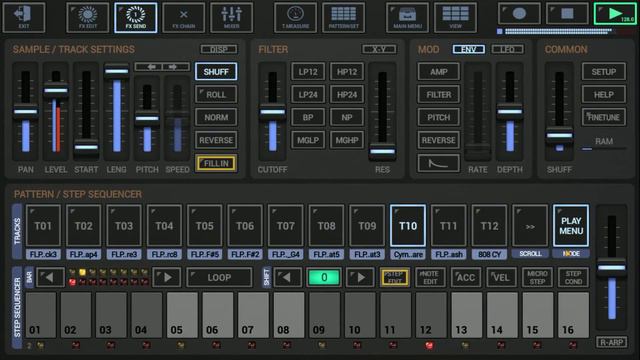Open the PATTERNSET grid icon
Image resolution: width=640 pixels, height=360 pixels.
coord(343,17)
